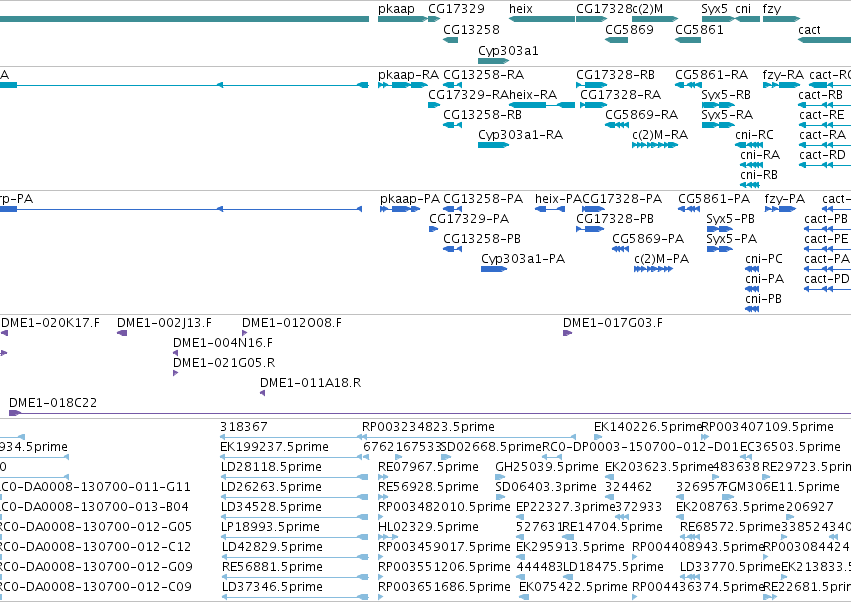Image resolution: width=851 pixels, height=602 pixels.
Task: Click the CG13258 gene label
Action: (471, 30)
